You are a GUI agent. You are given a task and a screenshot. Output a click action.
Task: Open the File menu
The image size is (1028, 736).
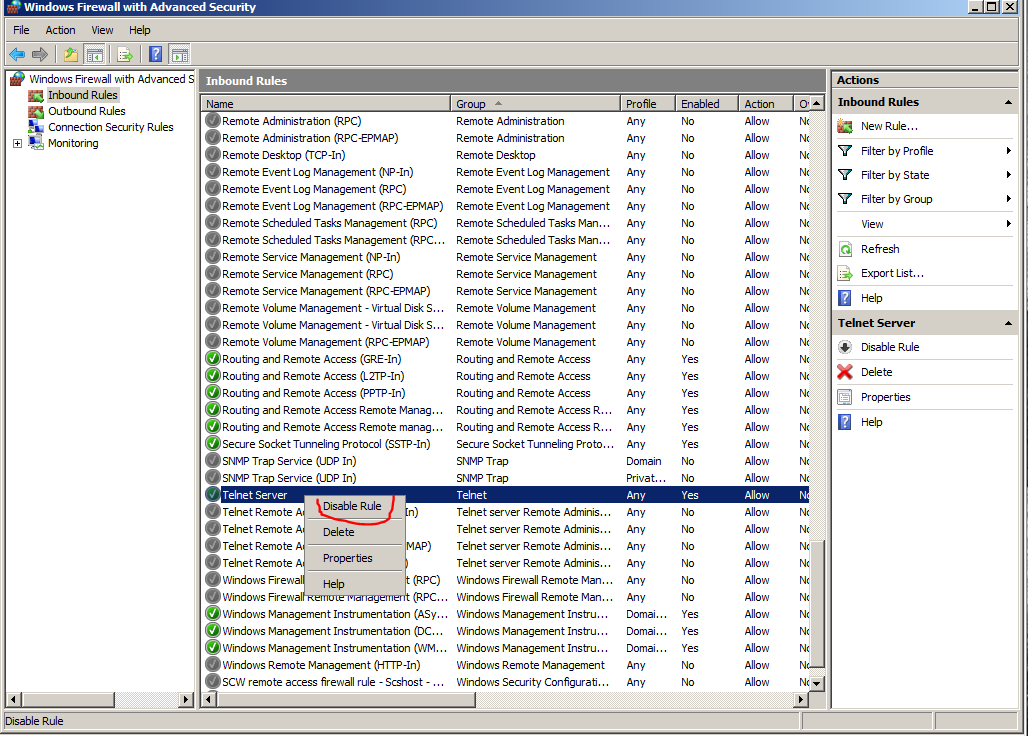[x=21, y=30]
